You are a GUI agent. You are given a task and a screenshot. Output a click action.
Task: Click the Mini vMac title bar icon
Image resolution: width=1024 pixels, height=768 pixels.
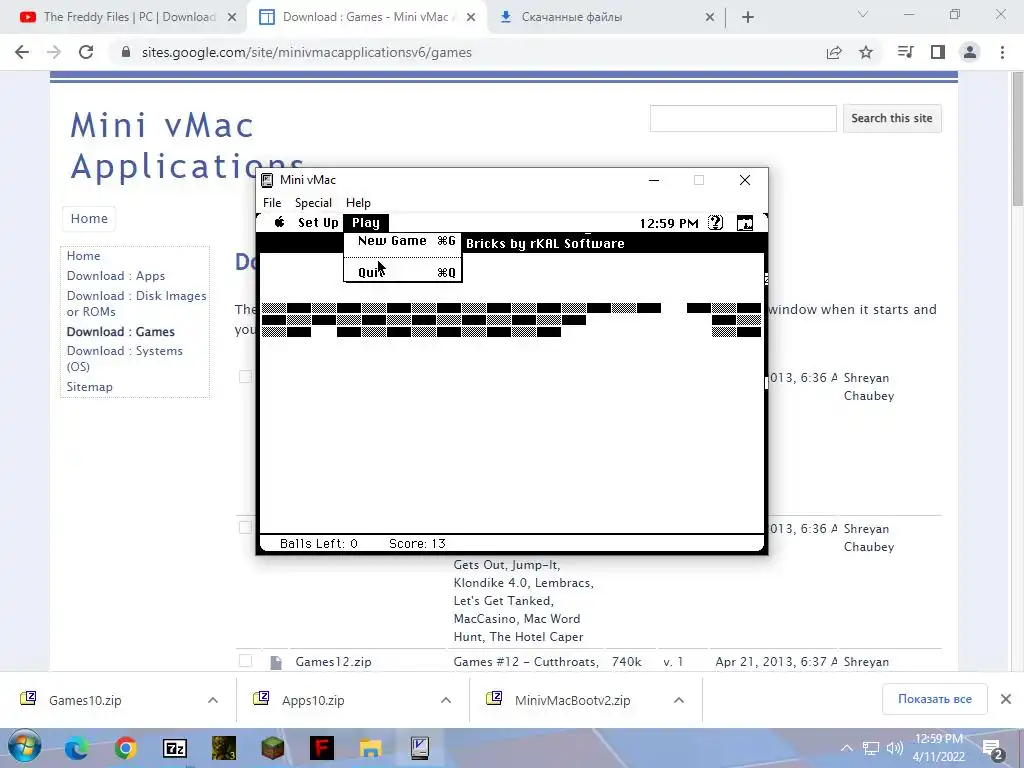pyautogui.click(x=266, y=180)
